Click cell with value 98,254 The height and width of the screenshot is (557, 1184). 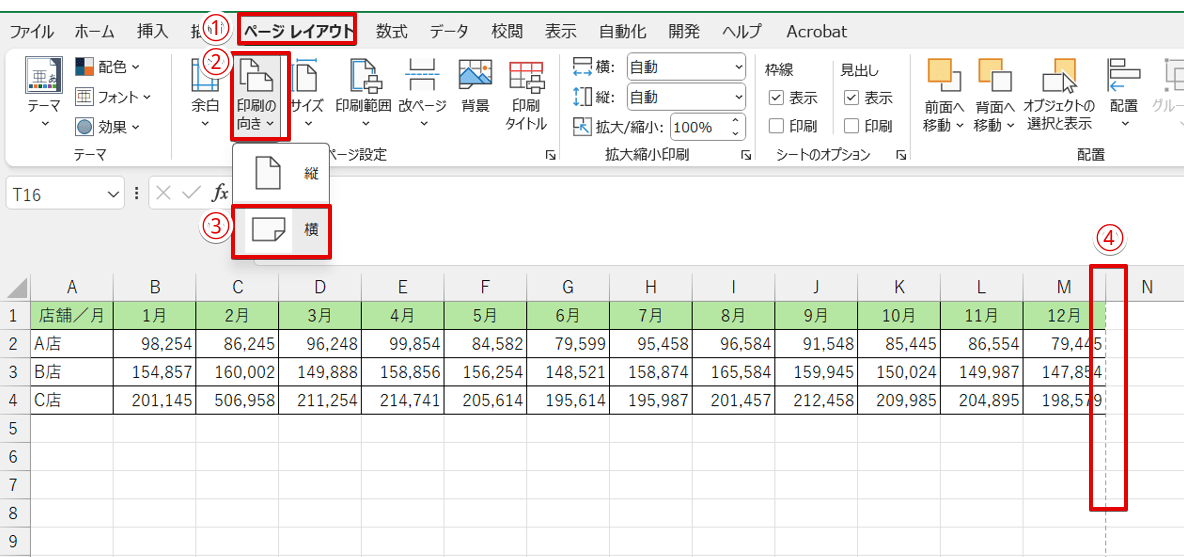[x=155, y=343]
